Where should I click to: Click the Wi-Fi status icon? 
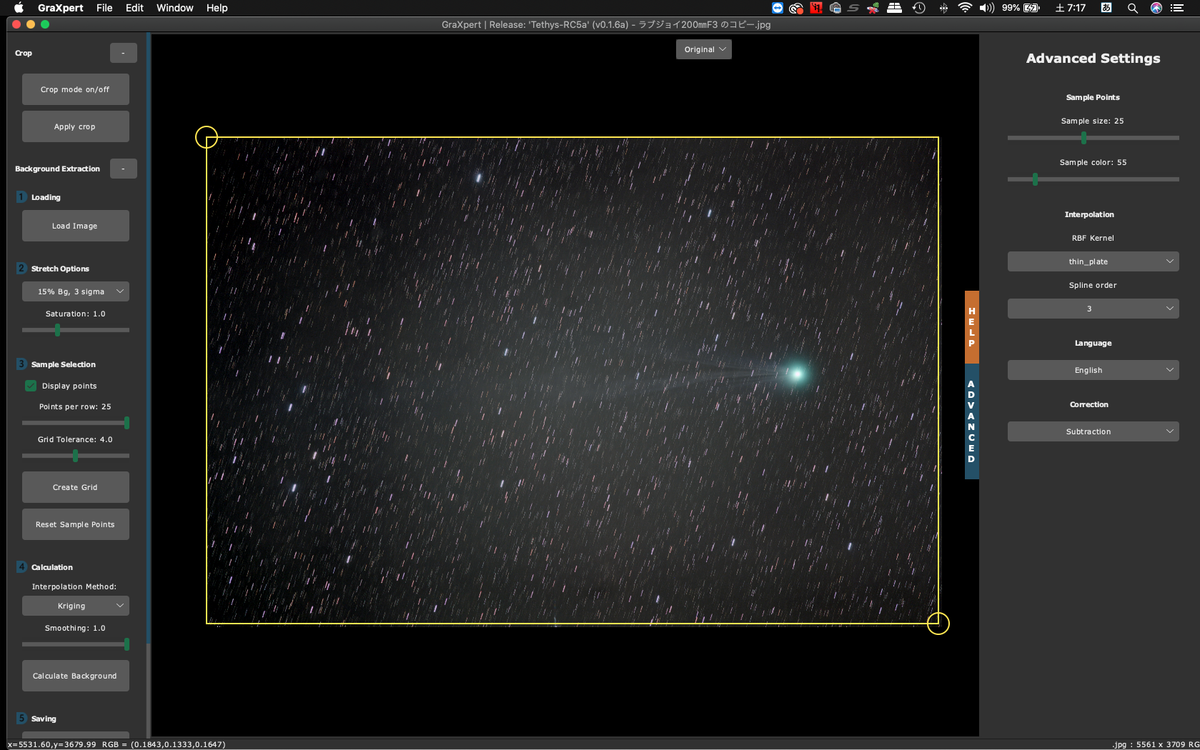964,8
